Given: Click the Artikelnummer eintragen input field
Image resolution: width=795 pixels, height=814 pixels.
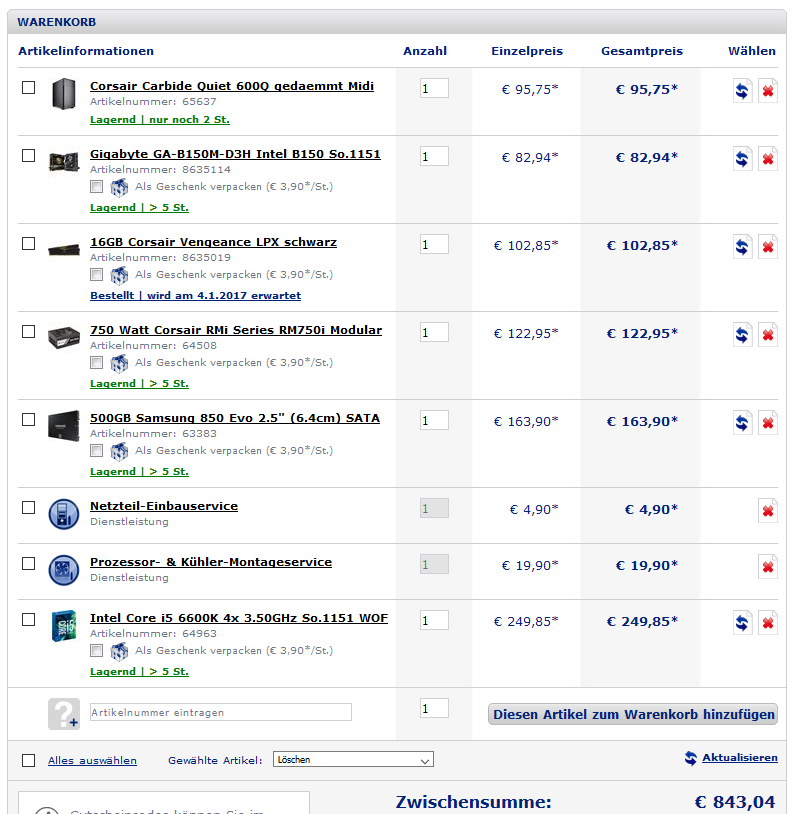Looking at the screenshot, I should [221, 712].
